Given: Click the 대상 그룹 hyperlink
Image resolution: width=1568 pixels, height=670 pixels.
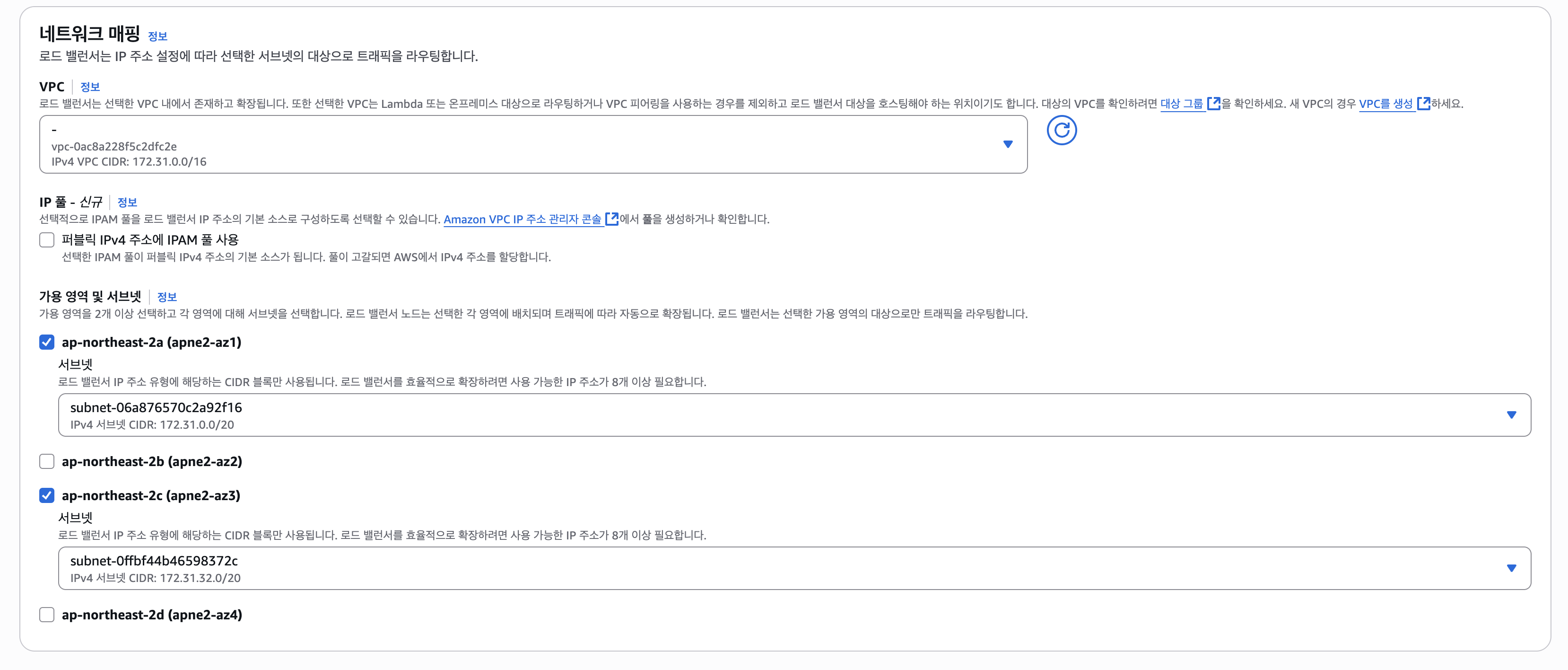Looking at the screenshot, I should tap(1182, 104).
